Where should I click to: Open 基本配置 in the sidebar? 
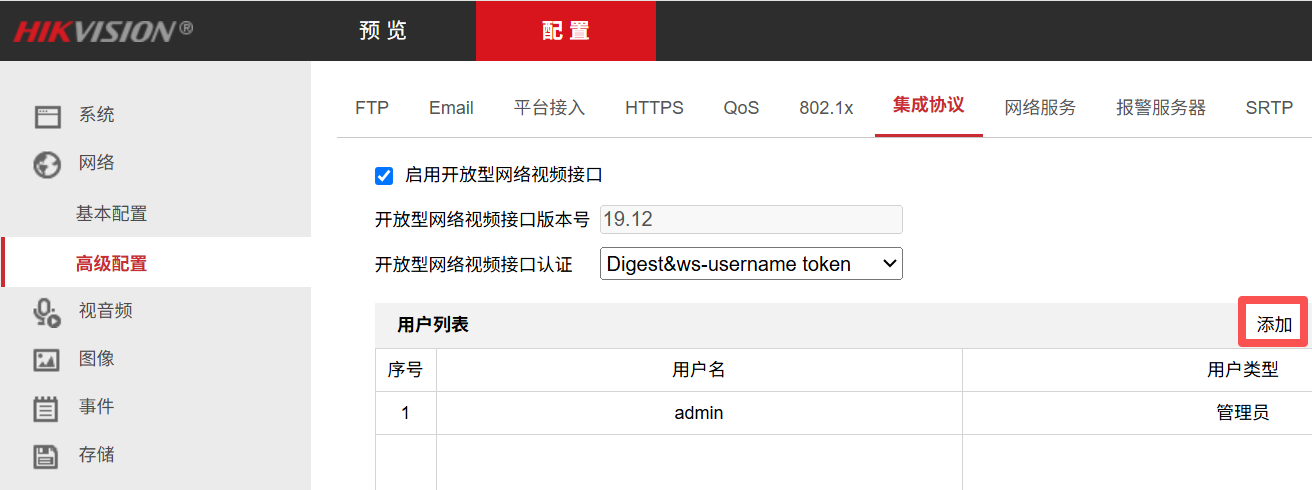(x=111, y=214)
